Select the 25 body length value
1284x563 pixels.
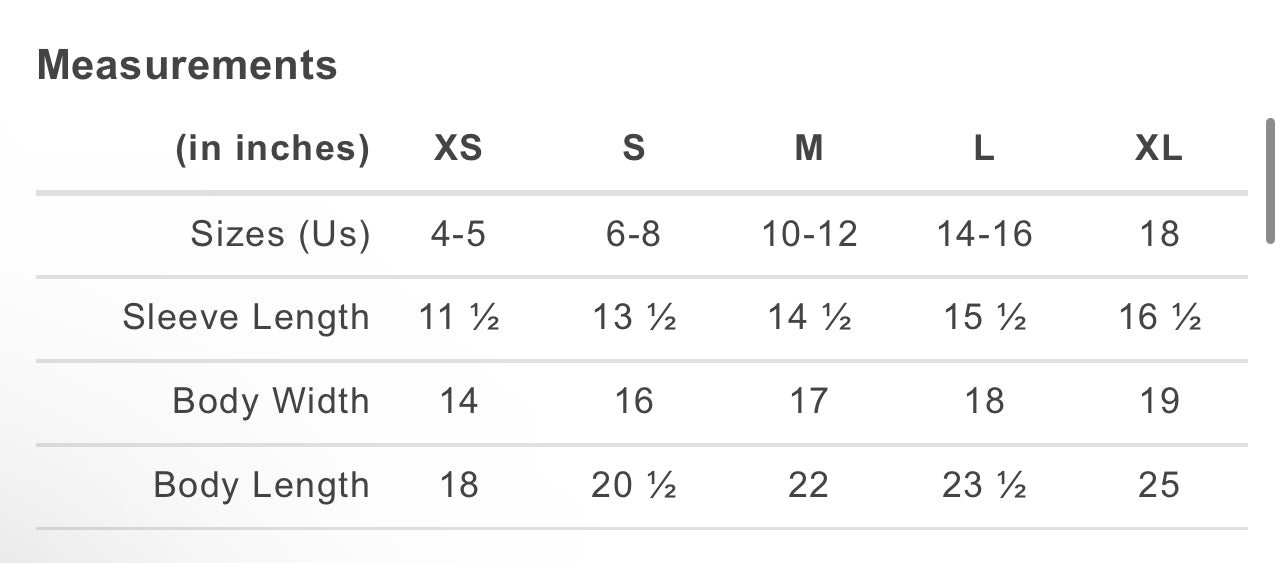[1159, 486]
